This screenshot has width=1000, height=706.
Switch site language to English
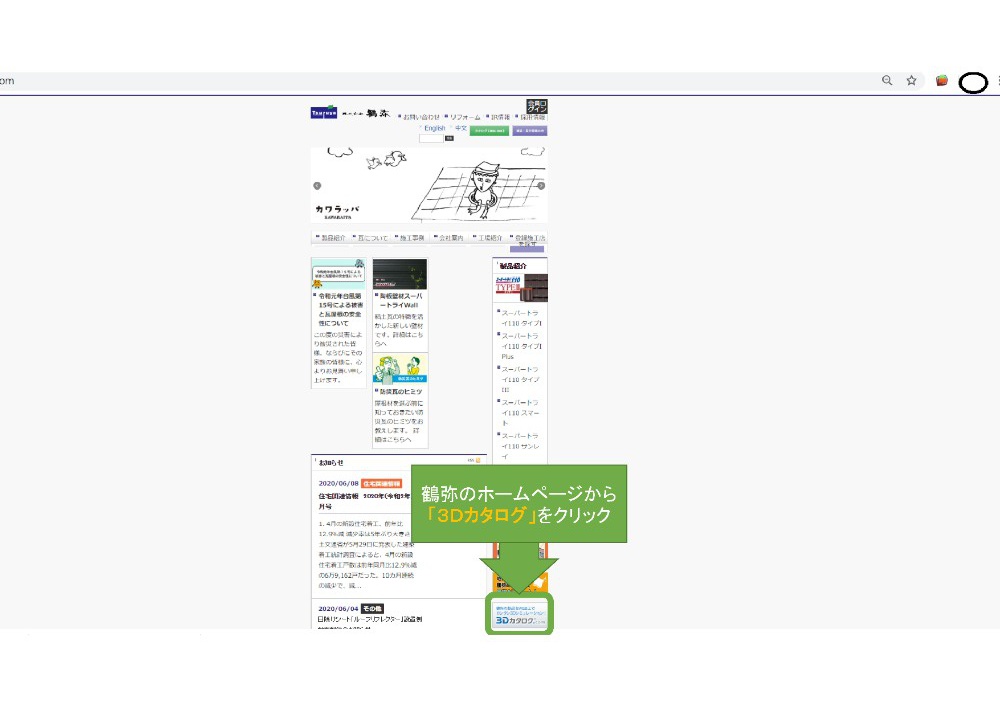(434, 128)
